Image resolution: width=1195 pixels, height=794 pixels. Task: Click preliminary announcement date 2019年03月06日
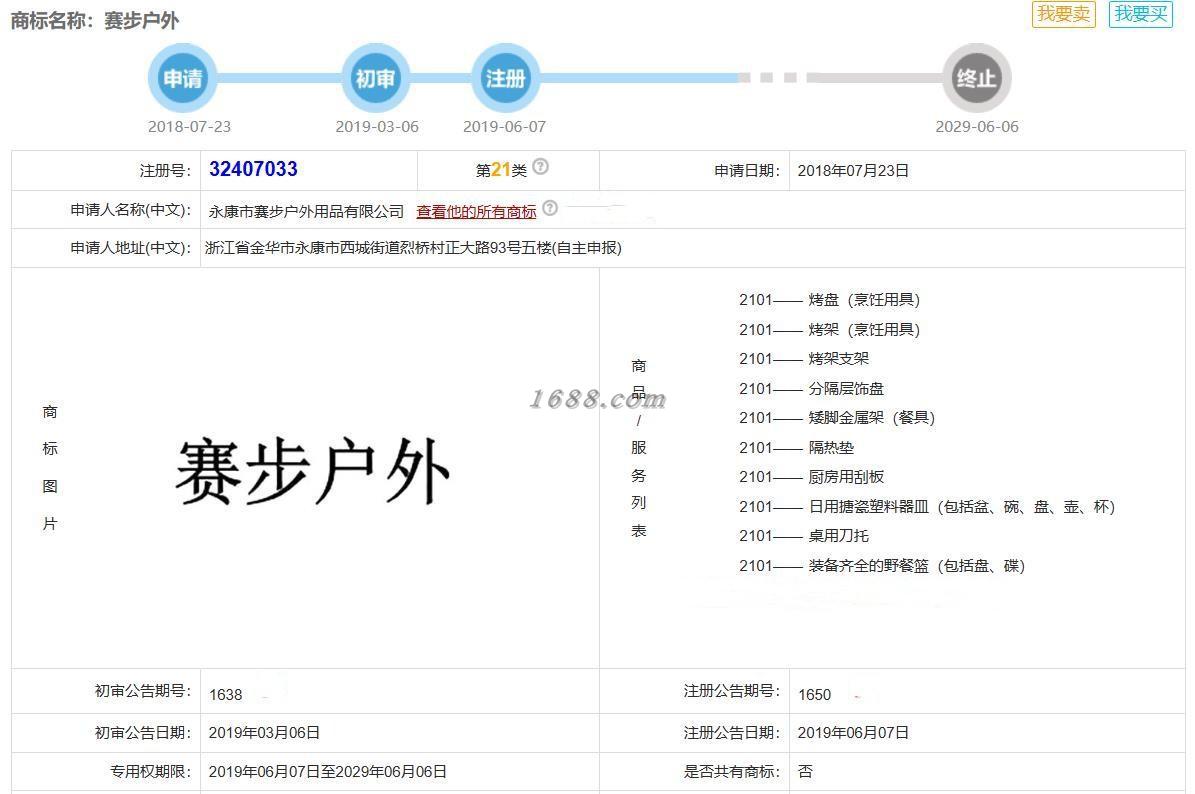(x=264, y=732)
